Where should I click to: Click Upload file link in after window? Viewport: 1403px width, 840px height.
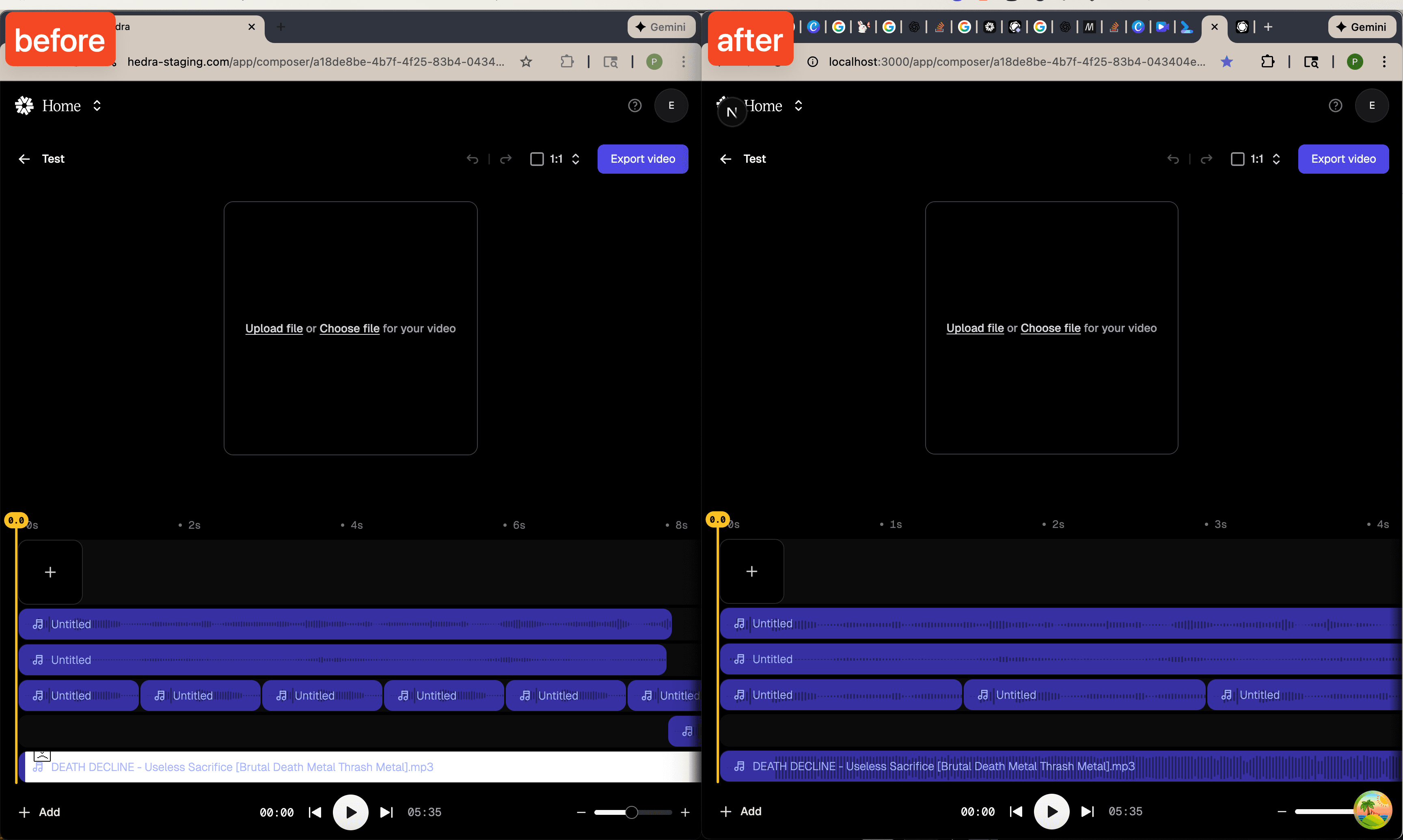point(975,328)
